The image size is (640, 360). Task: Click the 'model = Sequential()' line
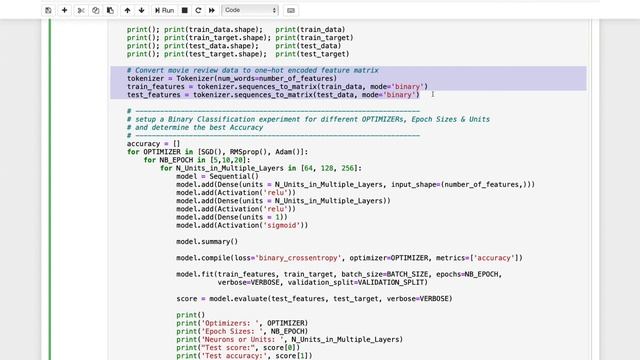point(218,176)
